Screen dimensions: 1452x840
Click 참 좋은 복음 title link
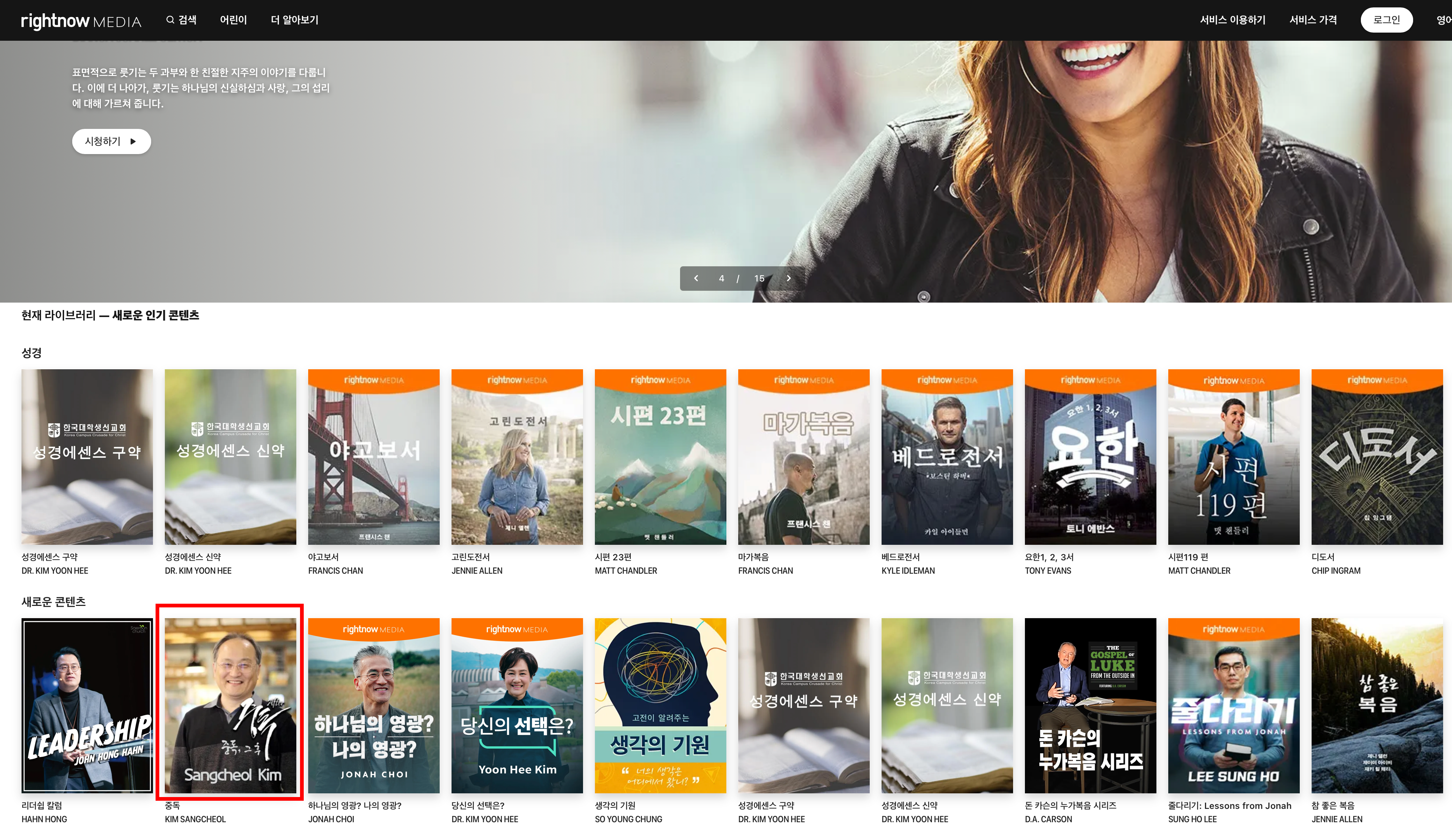1333,806
